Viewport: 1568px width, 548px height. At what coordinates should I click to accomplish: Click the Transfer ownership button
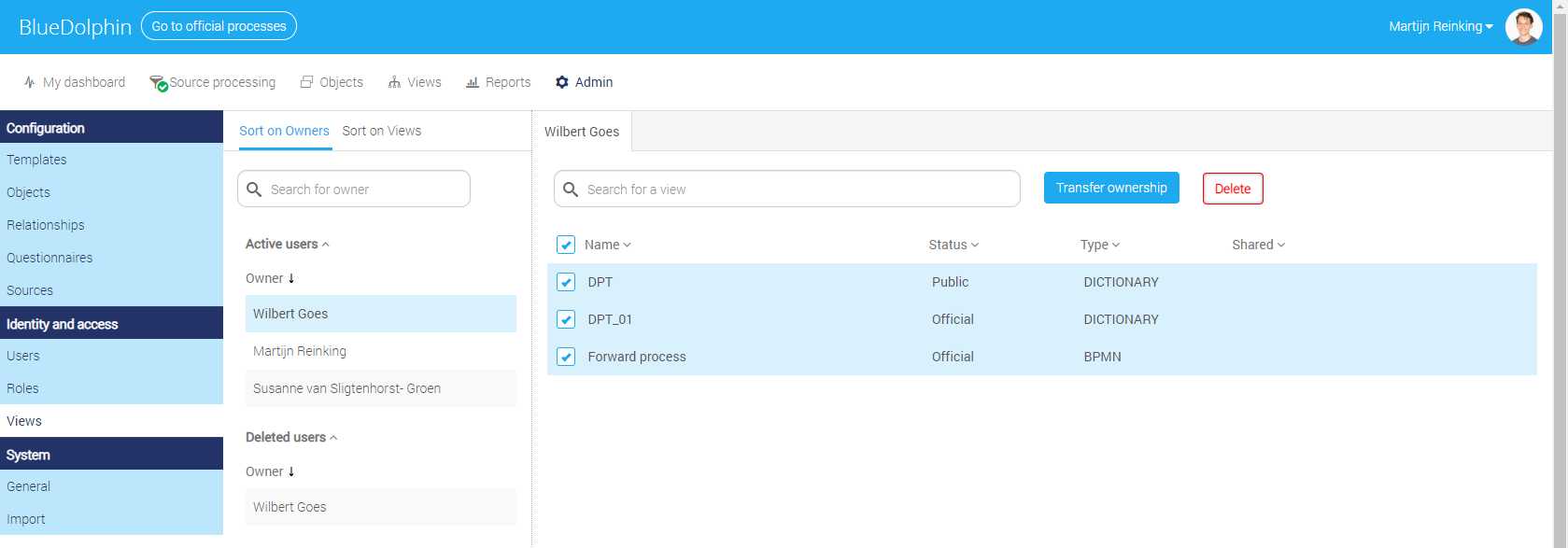pyautogui.click(x=1111, y=188)
